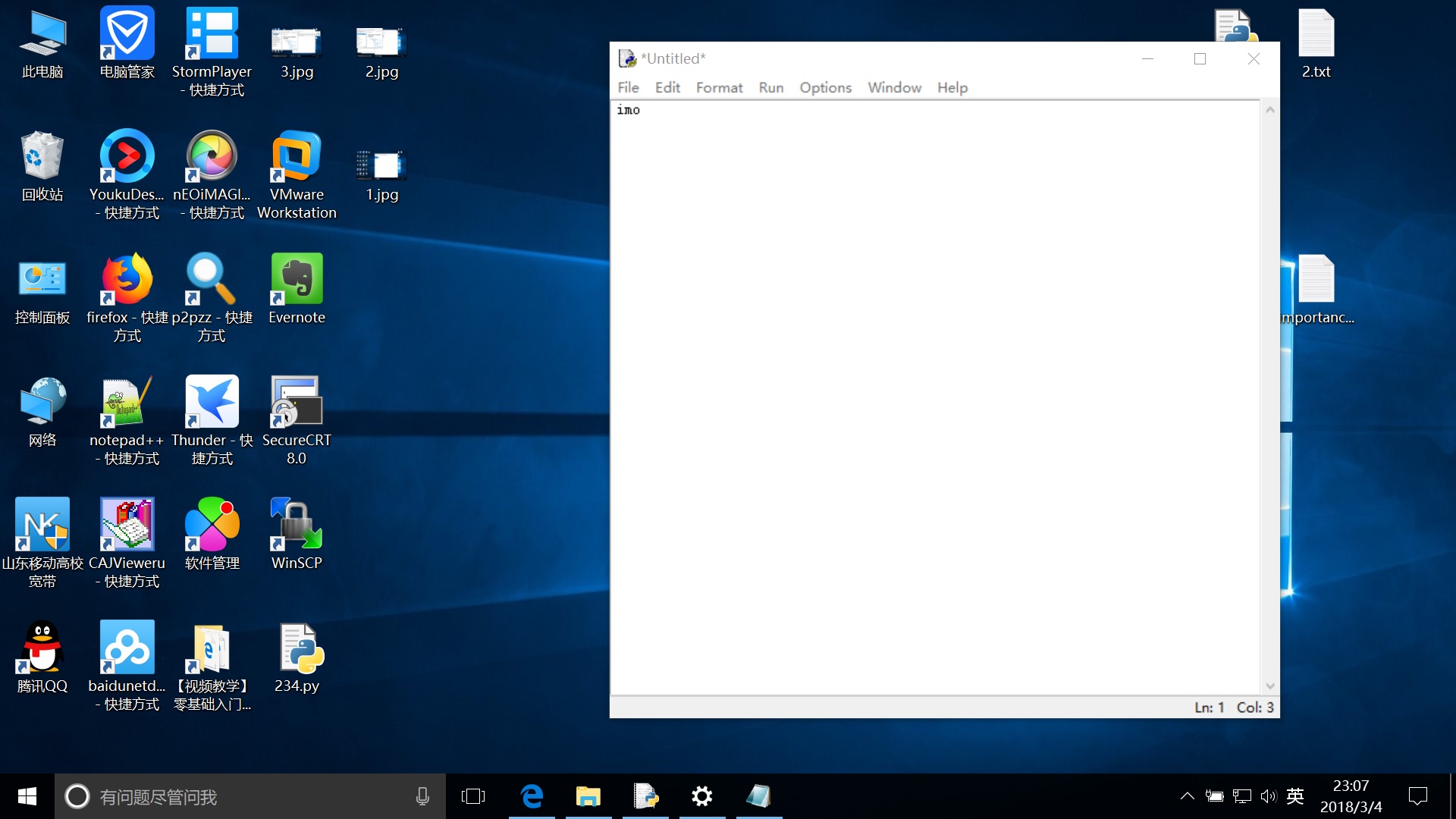The height and width of the screenshot is (819, 1456).
Task: Select the 此电脑 desktop icon
Action: coord(42,44)
